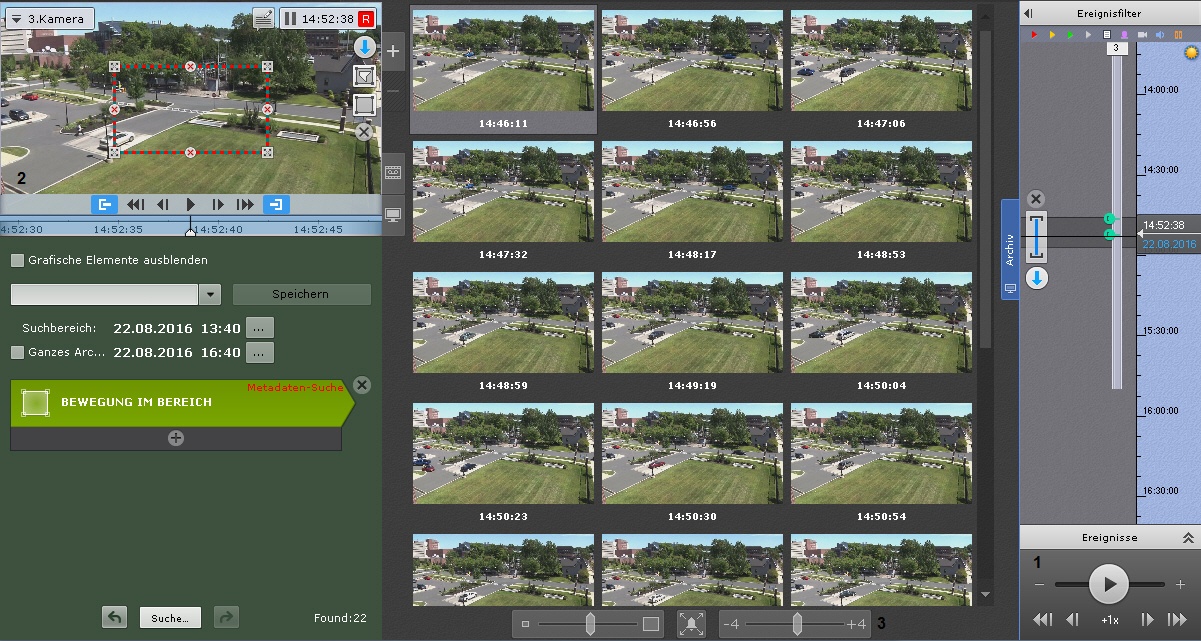The image size is (1201, 641).
Task: Click the comment/notes icon above the video
Action: pyautogui.click(x=263, y=19)
